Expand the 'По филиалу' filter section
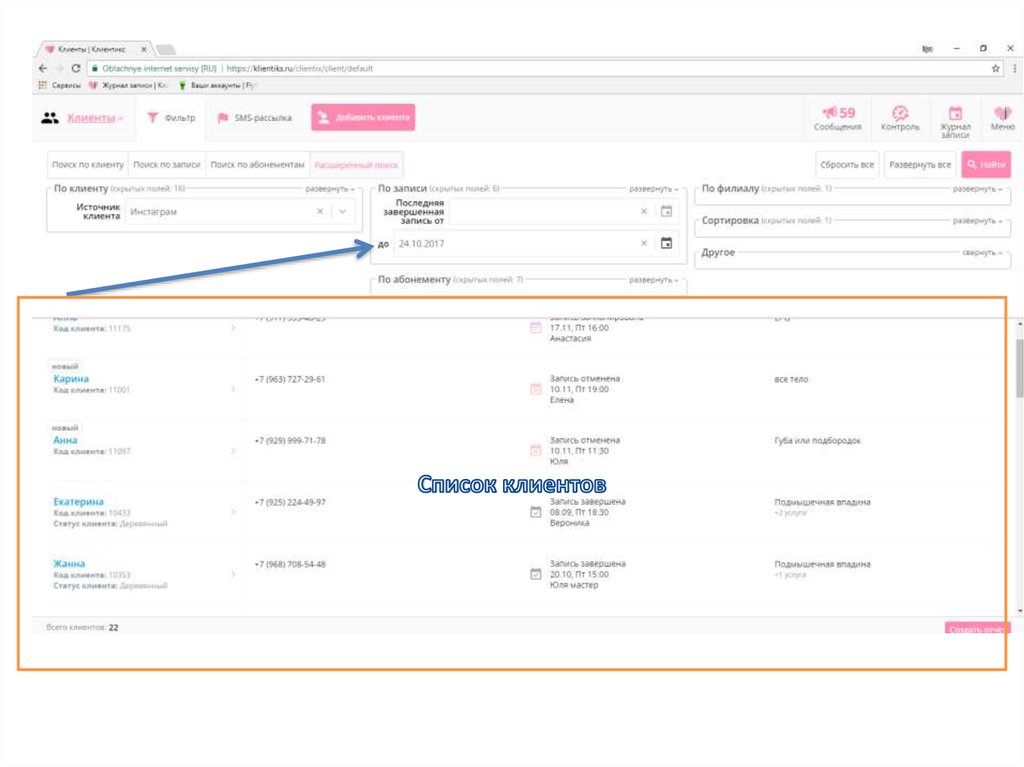Screen dimensions: 1024x767 pos(976,189)
